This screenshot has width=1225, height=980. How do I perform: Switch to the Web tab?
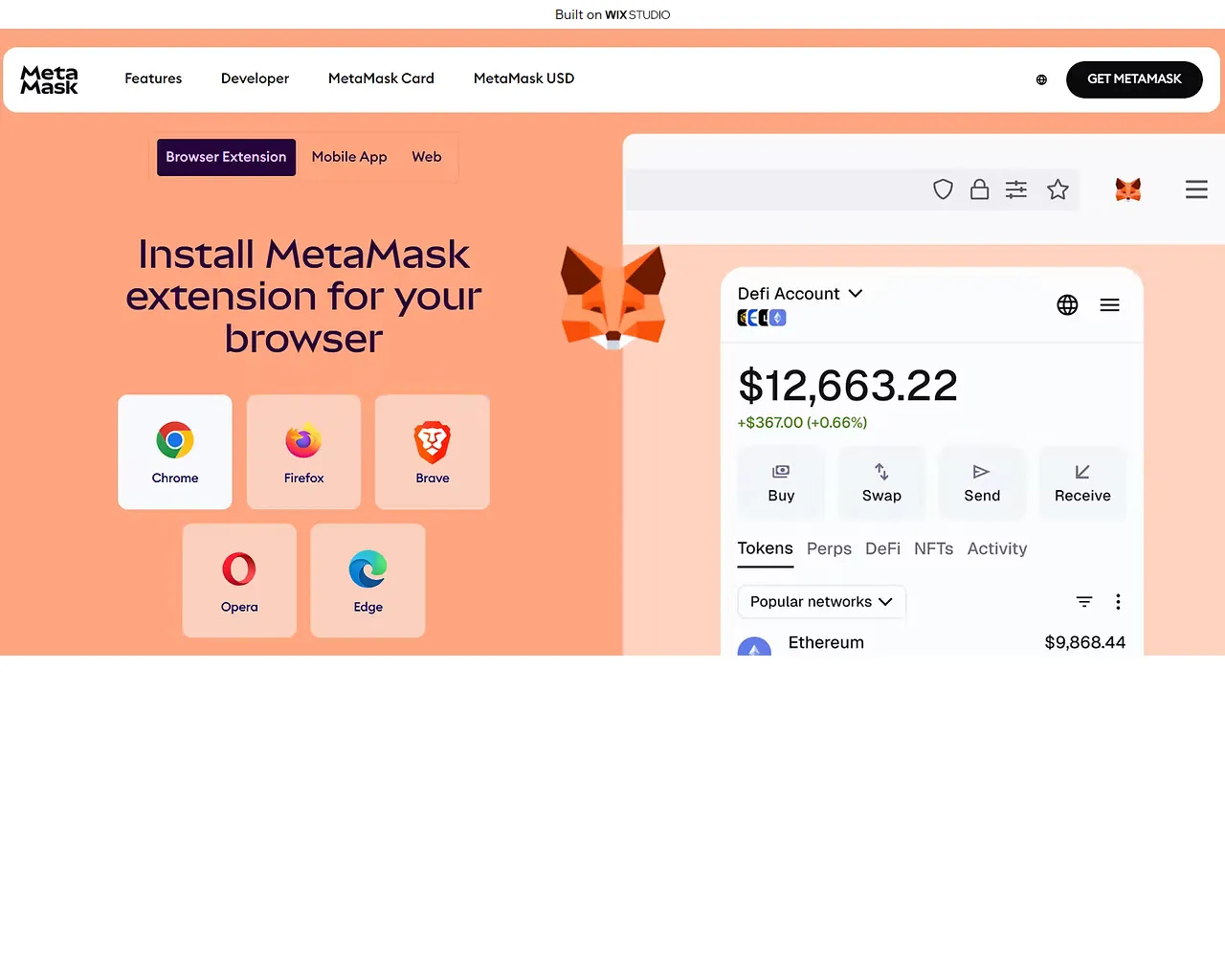pyautogui.click(x=427, y=157)
